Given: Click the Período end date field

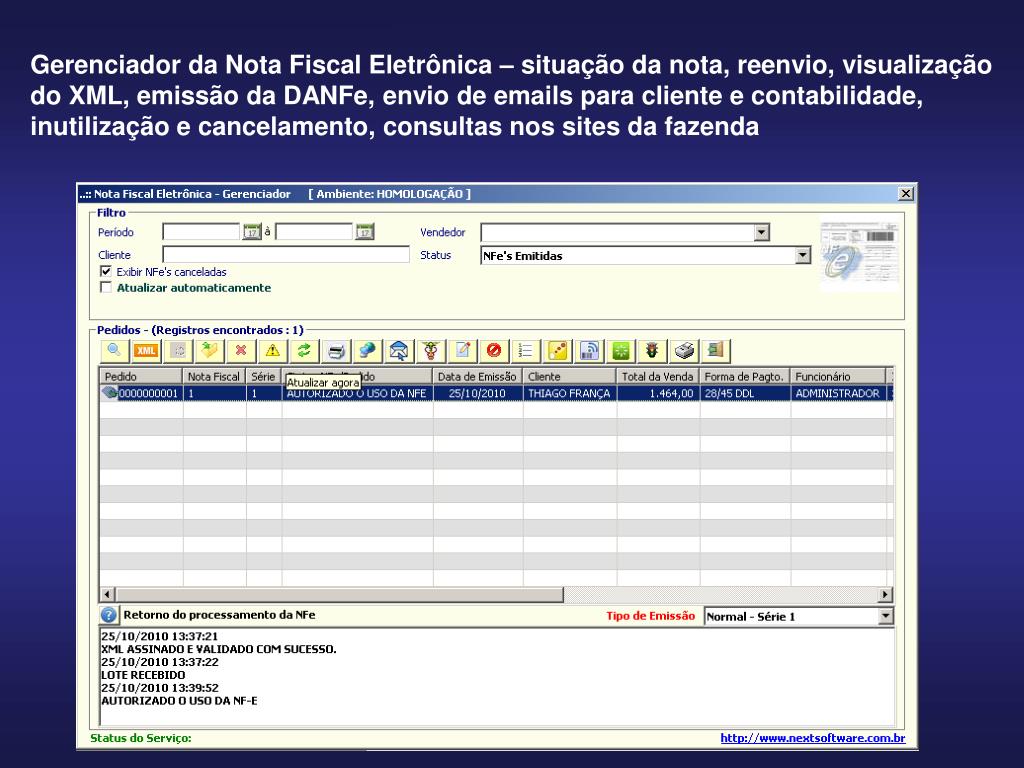Looking at the screenshot, I should click(314, 232).
